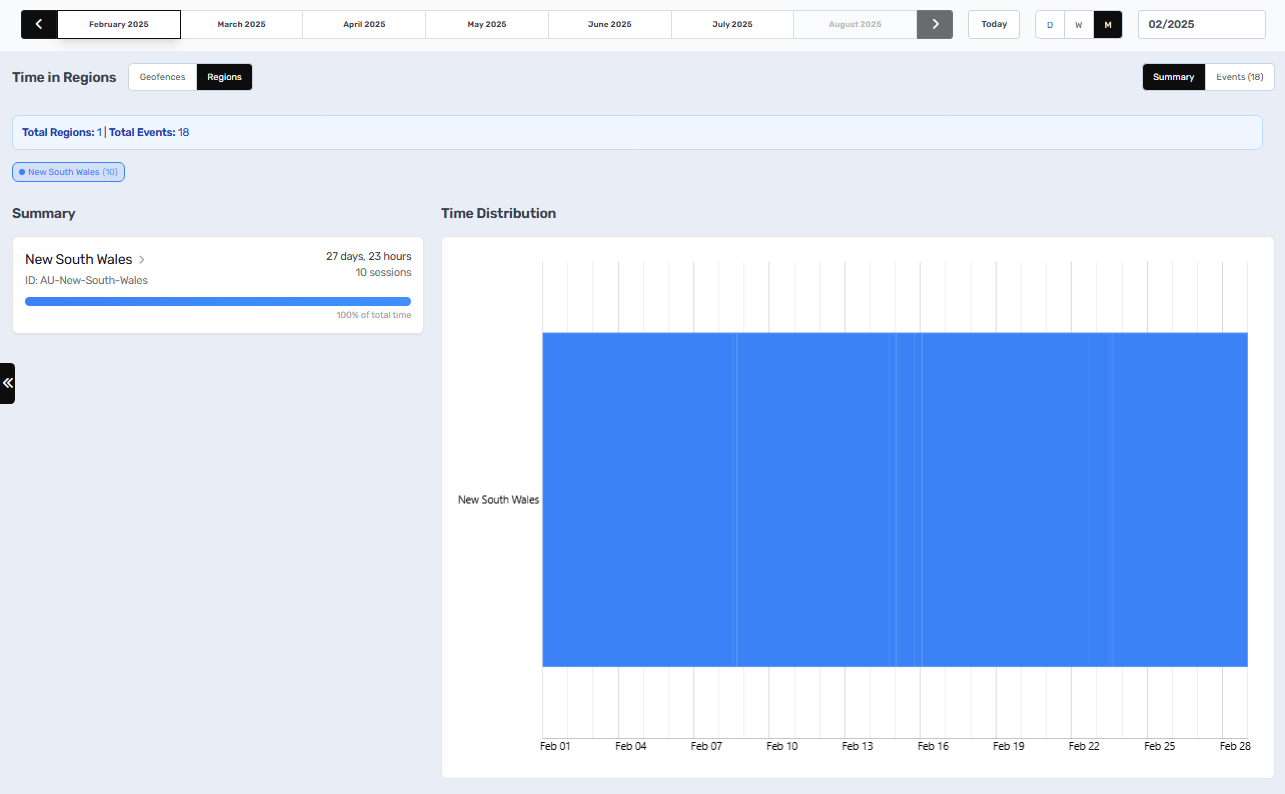The width and height of the screenshot is (1285, 794).
Task: Click '100% of total time' label
Action: tap(373, 315)
